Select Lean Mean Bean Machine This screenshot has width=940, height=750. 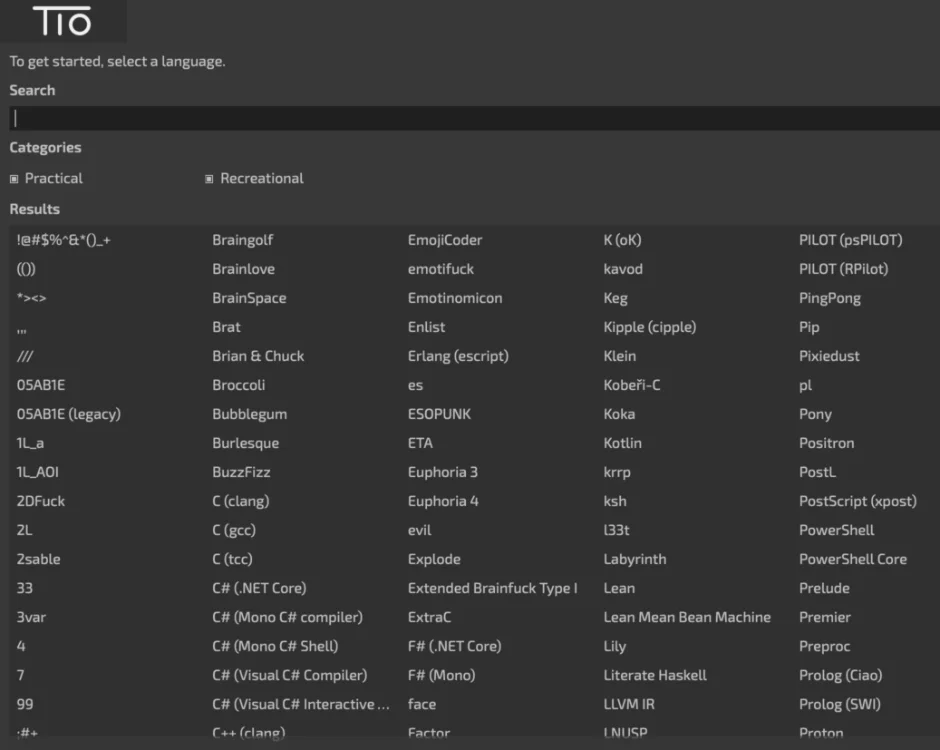(687, 617)
